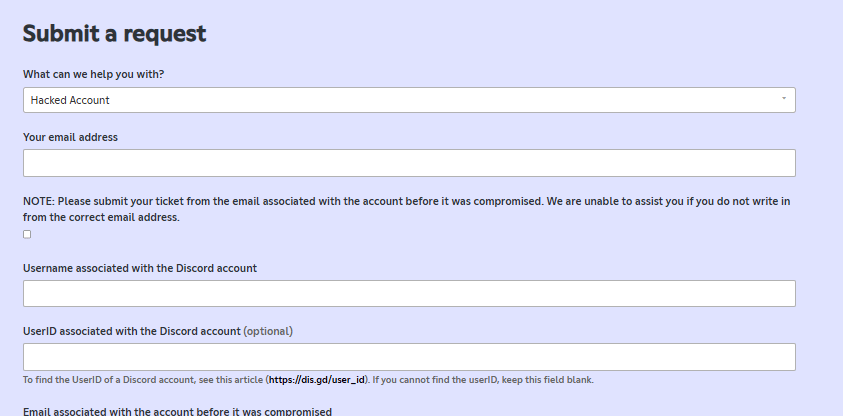Click the '(optional)' text beside UserID label
This screenshot has height=416, width=843.
(x=269, y=331)
